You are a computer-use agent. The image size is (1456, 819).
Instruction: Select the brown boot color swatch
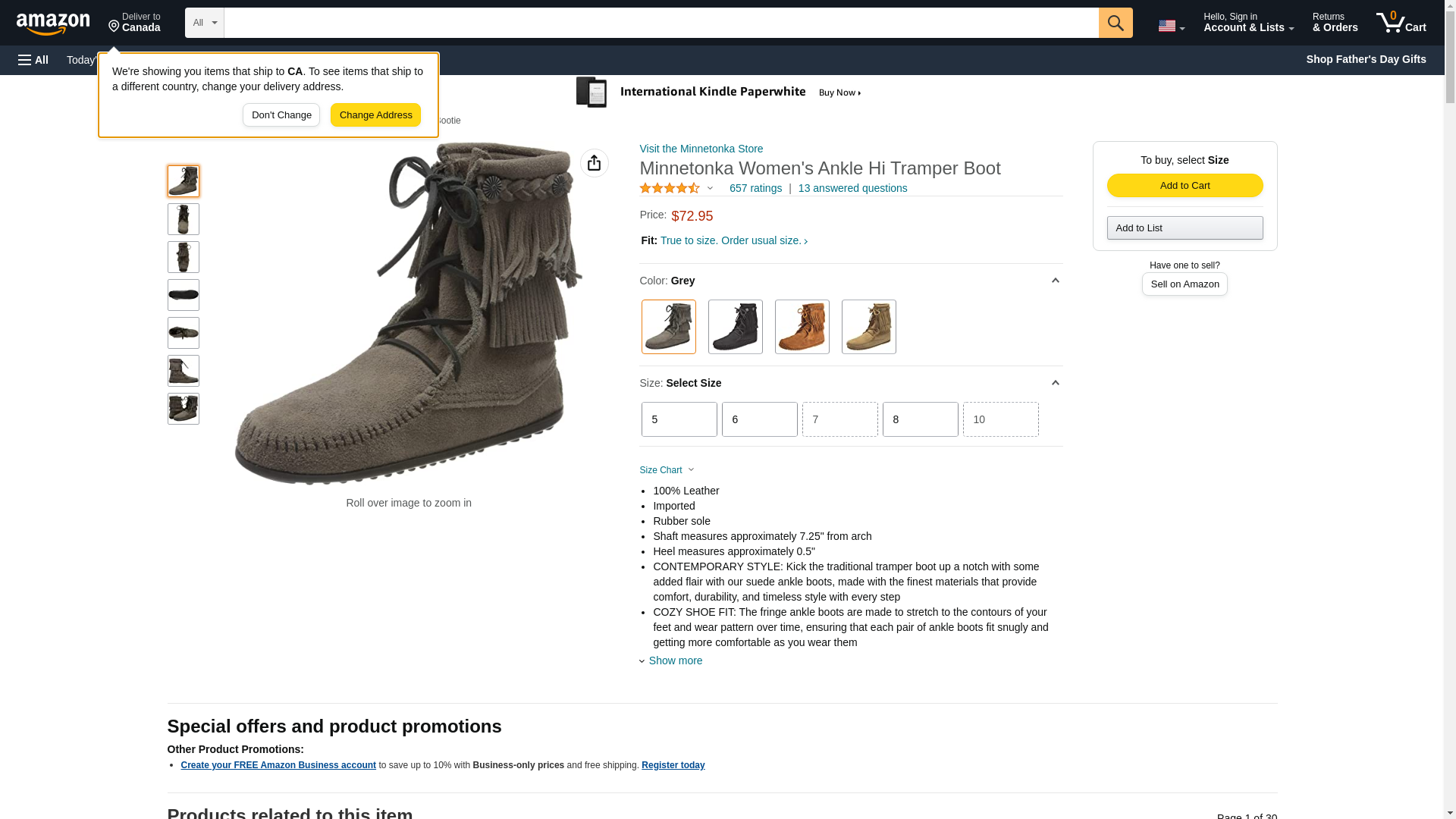802,327
